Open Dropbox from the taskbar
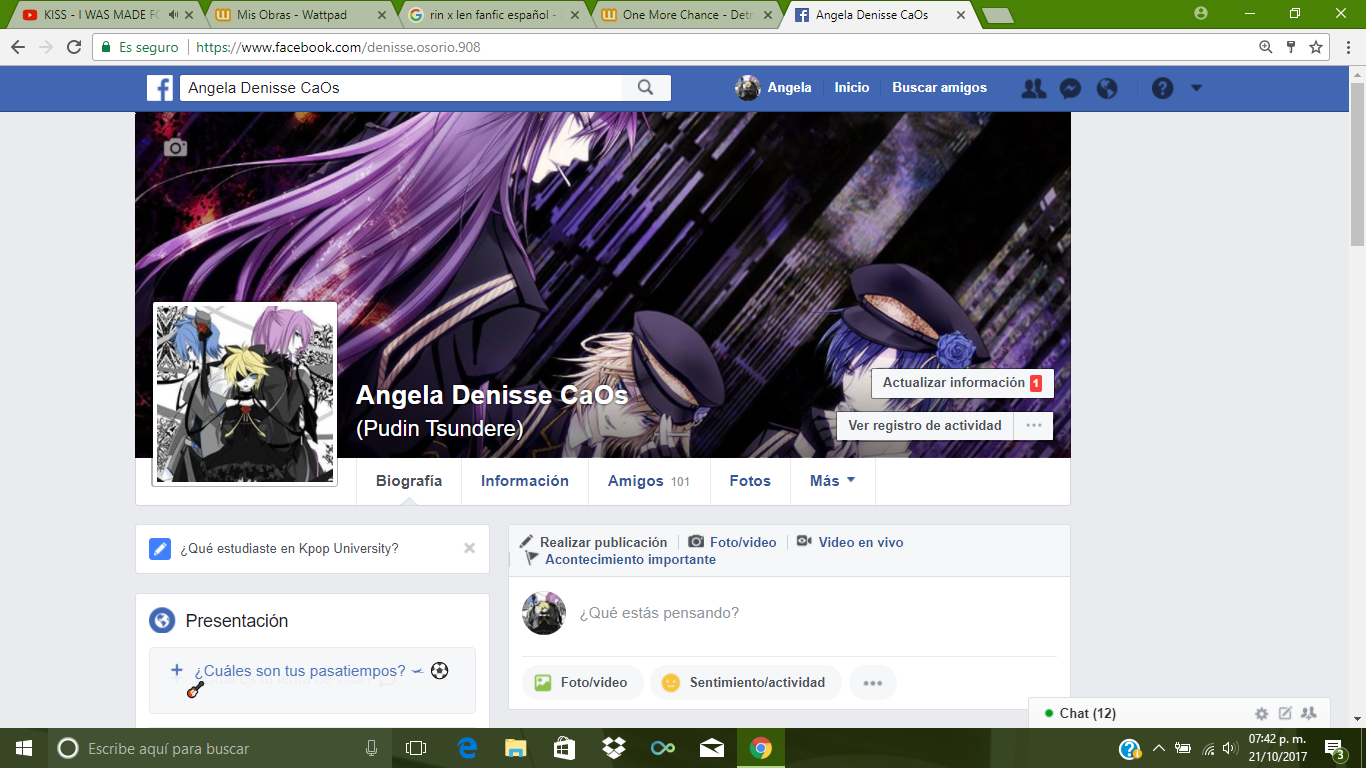1366x768 pixels. (613, 748)
